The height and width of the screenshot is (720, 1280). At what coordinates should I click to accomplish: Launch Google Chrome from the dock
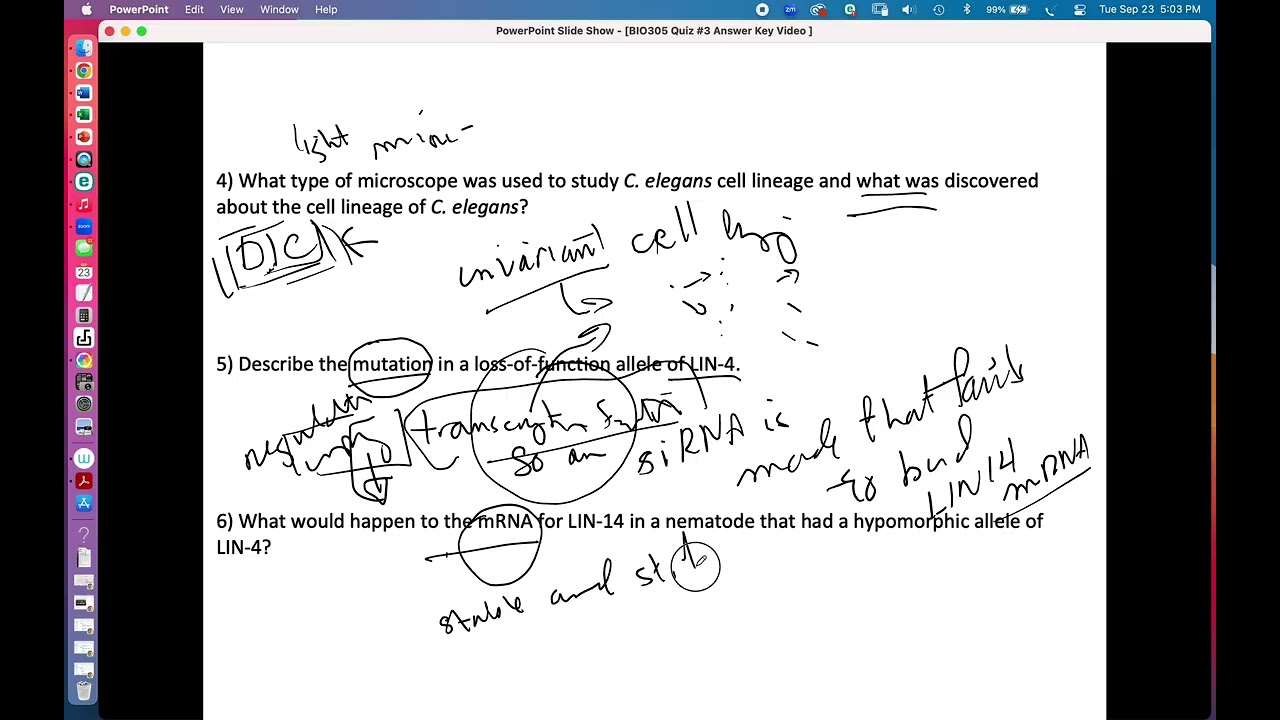coord(84,71)
